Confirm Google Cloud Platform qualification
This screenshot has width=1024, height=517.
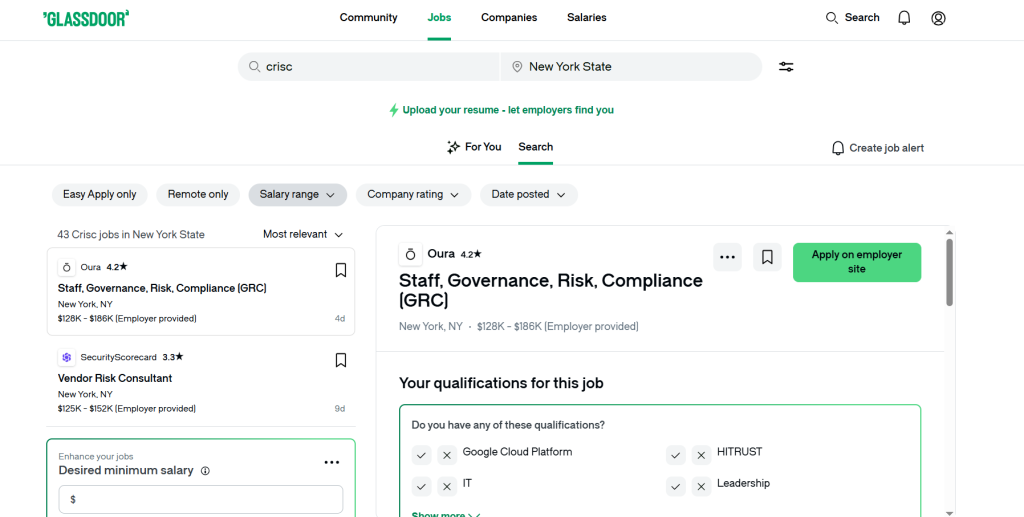421,455
